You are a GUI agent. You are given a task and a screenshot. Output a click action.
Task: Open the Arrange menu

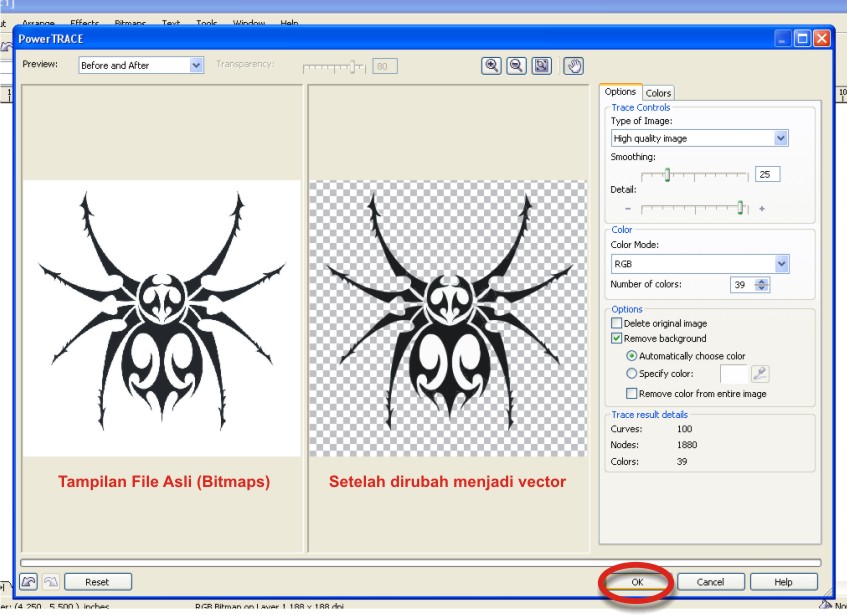pos(38,23)
